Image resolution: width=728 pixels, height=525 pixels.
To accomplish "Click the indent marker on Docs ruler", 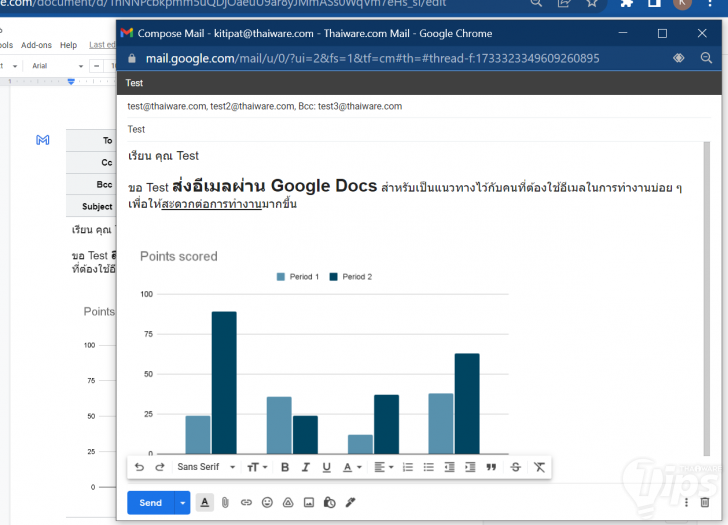I will [x=71, y=82].
